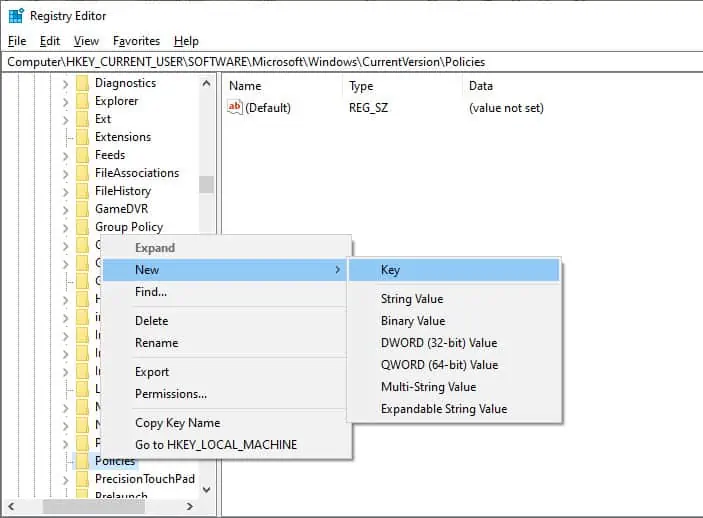Viewport: 703px width, 518px height.
Task: Click the Name column header
Action: click(x=282, y=86)
